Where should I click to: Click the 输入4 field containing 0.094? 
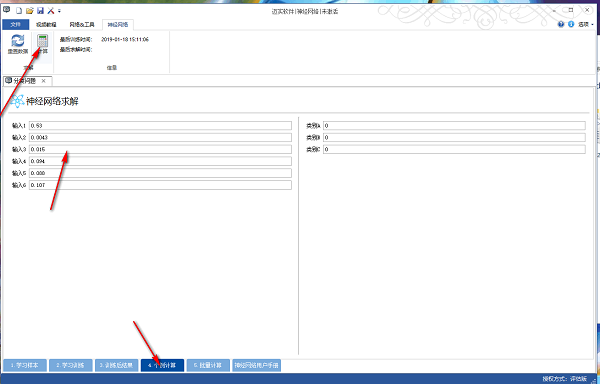pyautogui.click(x=160, y=161)
